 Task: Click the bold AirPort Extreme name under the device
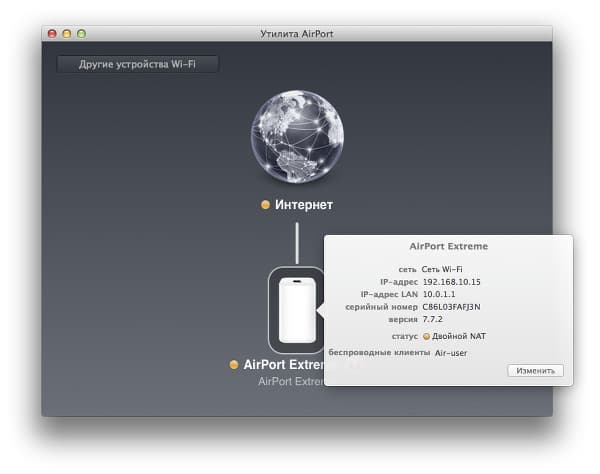(x=284, y=365)
